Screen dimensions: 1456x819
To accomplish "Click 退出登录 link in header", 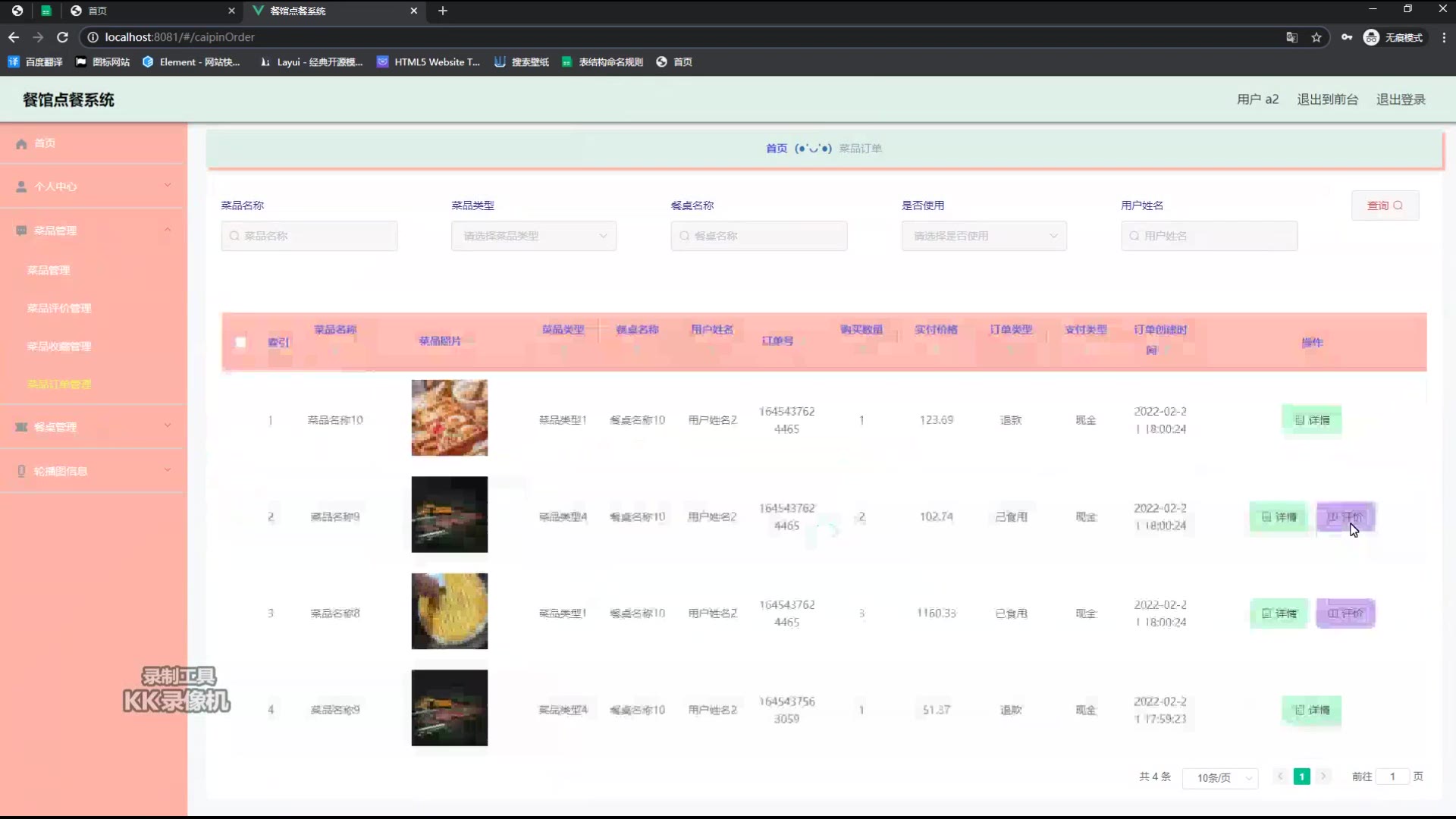I will 1401,99.
